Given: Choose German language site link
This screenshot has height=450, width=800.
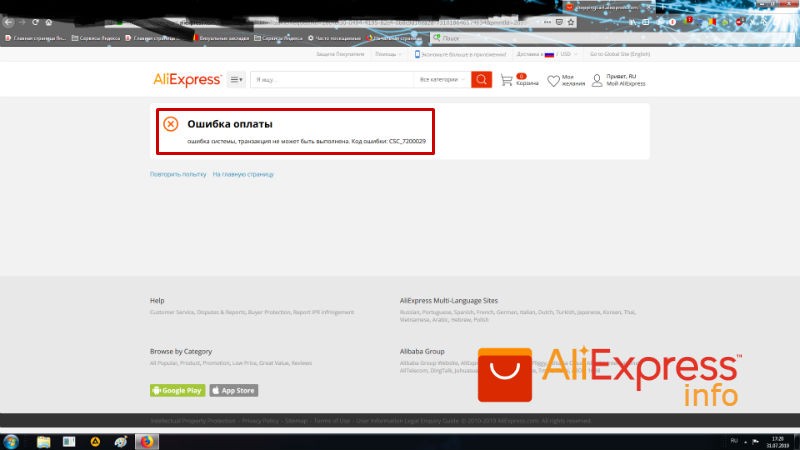Looking at the screenshot, I should (x=506, y=312).
